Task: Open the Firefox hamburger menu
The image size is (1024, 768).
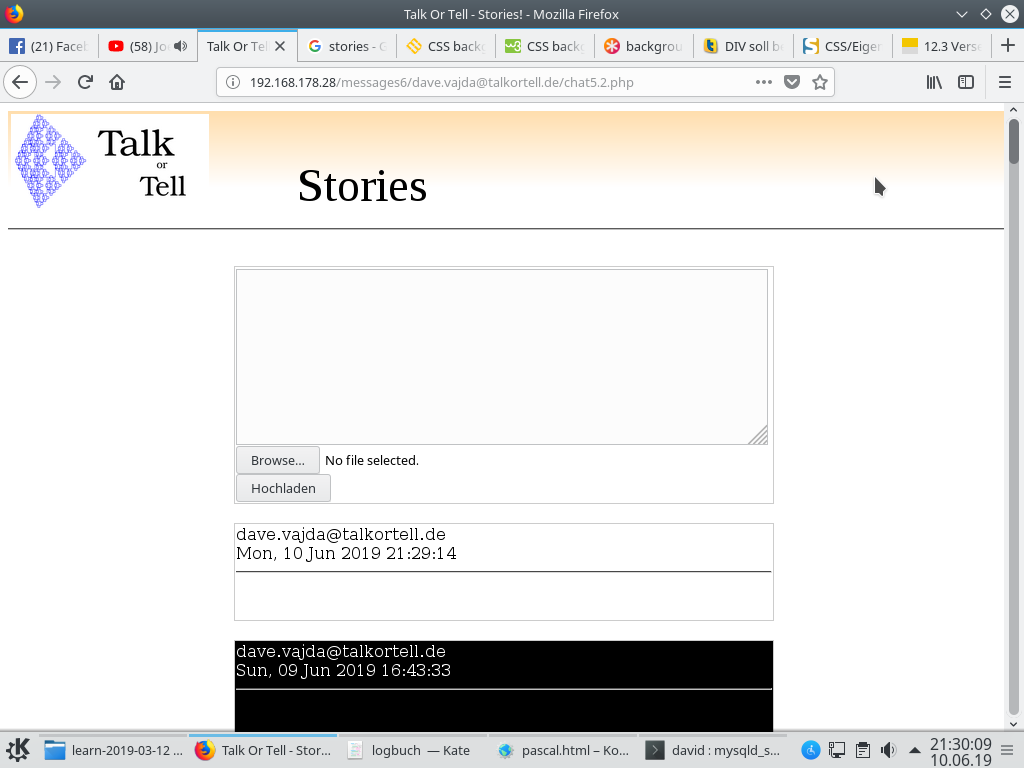Action: point(1005,82)
